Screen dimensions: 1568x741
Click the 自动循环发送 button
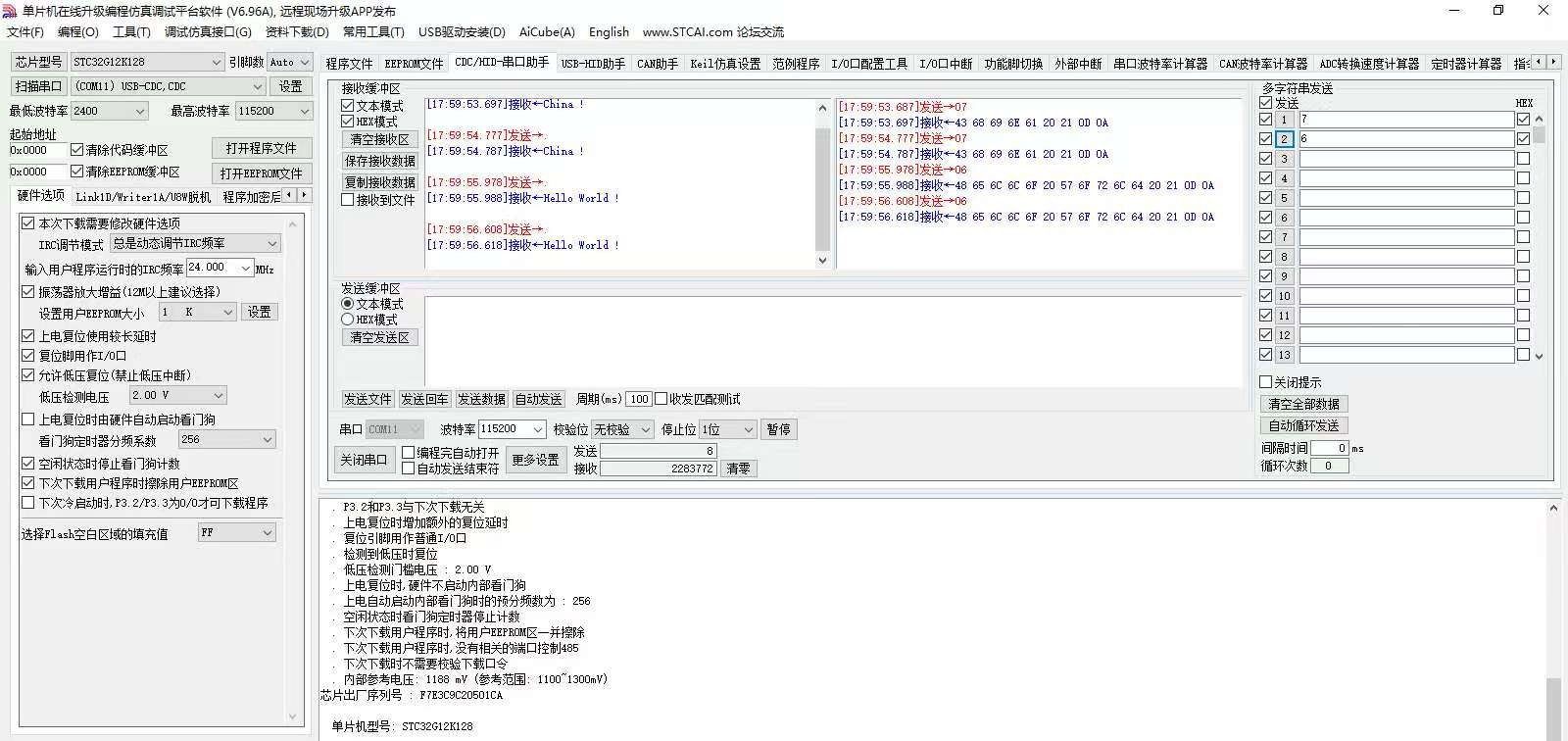(1303, 425)
